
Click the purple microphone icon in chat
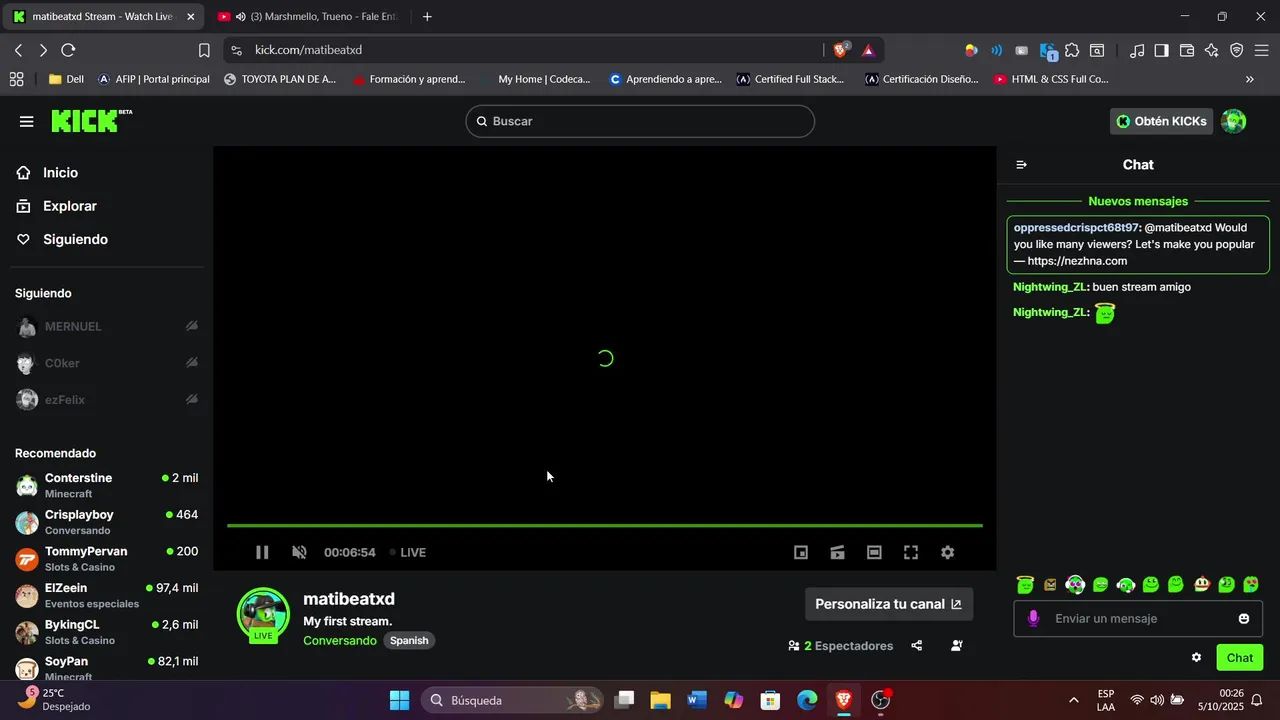click(1033, 619)
